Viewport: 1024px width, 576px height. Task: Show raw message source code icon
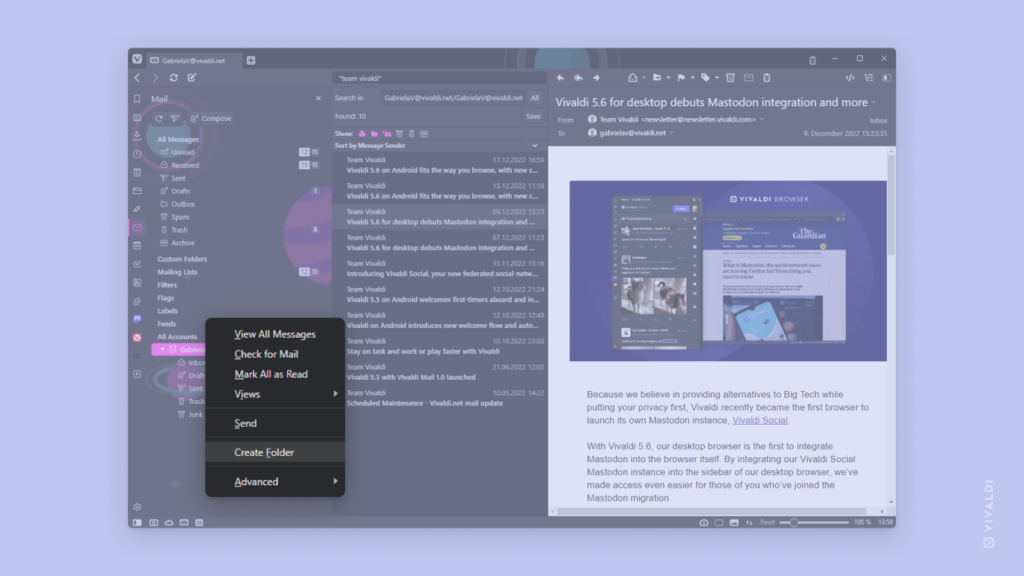[x=850, y=78]
